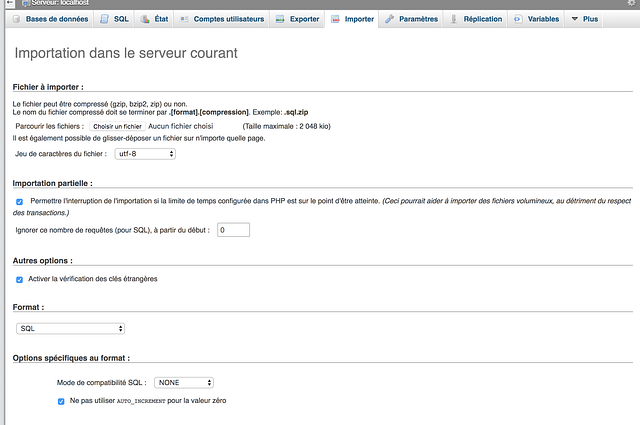
Task: Click the back arrow icon at top-left
Action: point(9,2)
